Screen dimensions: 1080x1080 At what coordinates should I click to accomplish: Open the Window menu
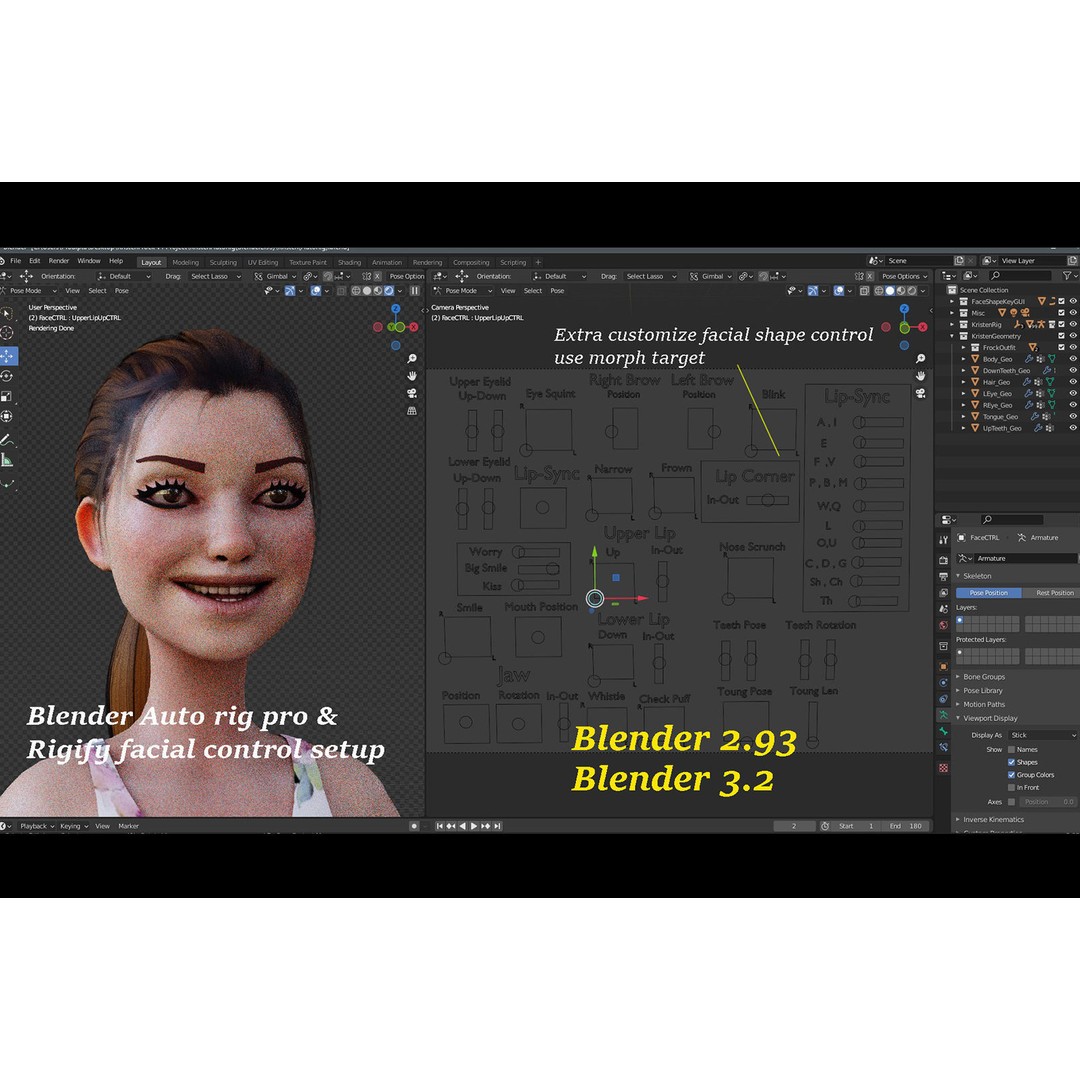[x=89, y=261]
